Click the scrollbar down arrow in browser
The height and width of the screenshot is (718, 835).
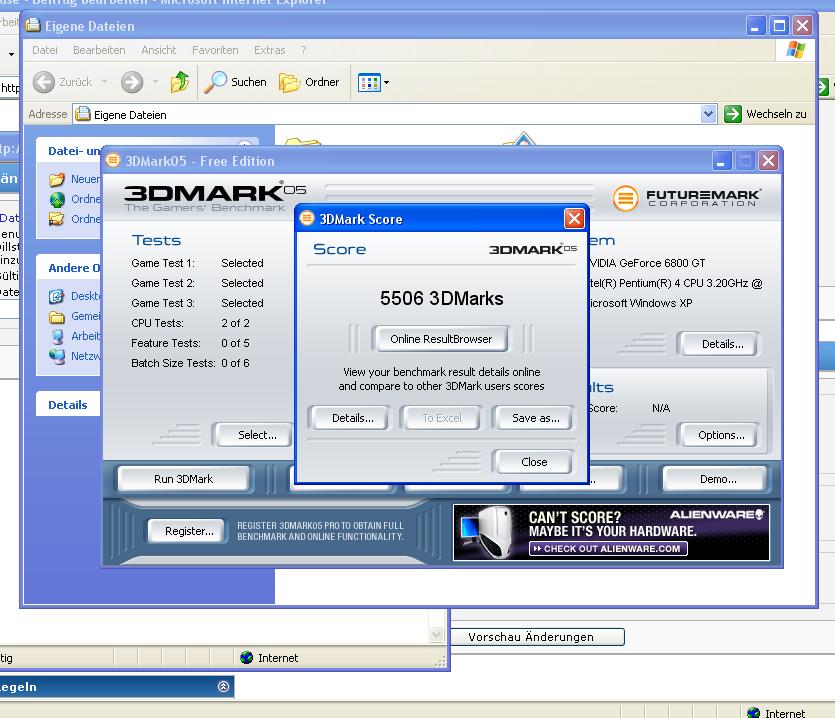pos(437,634)
